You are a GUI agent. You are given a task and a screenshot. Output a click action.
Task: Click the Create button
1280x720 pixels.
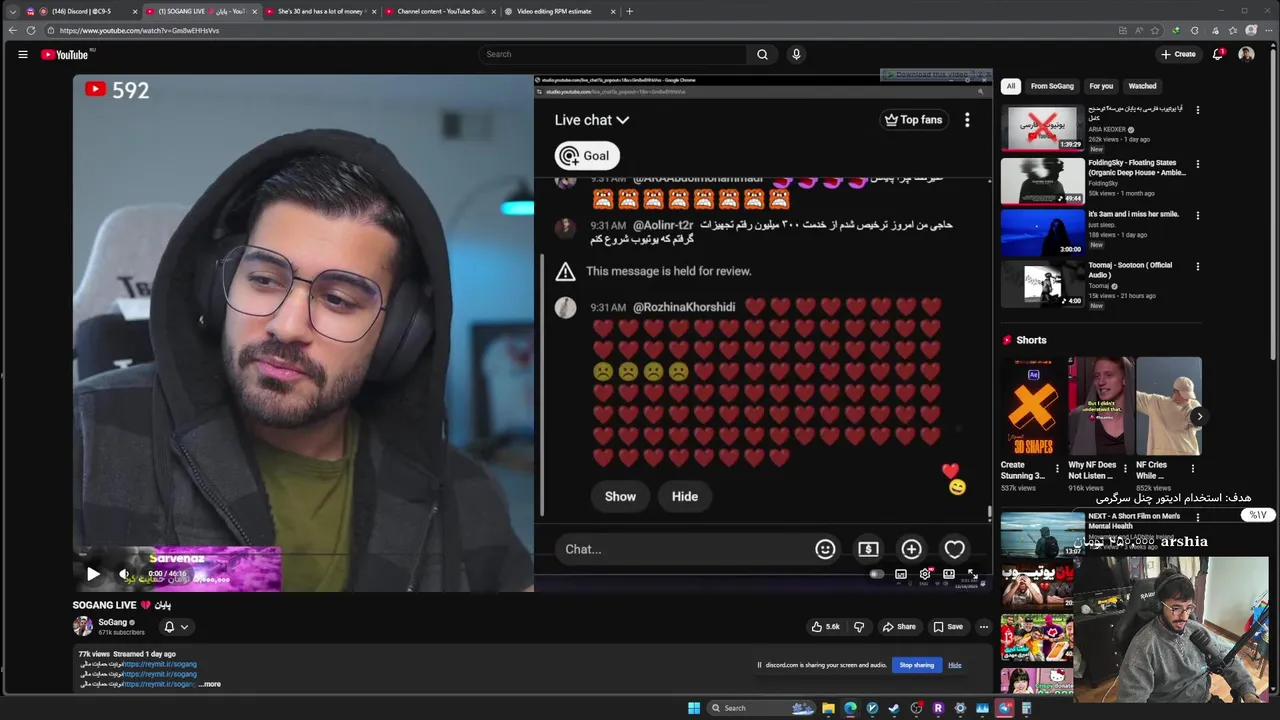pyautogui.click(x=1178, y=54)
